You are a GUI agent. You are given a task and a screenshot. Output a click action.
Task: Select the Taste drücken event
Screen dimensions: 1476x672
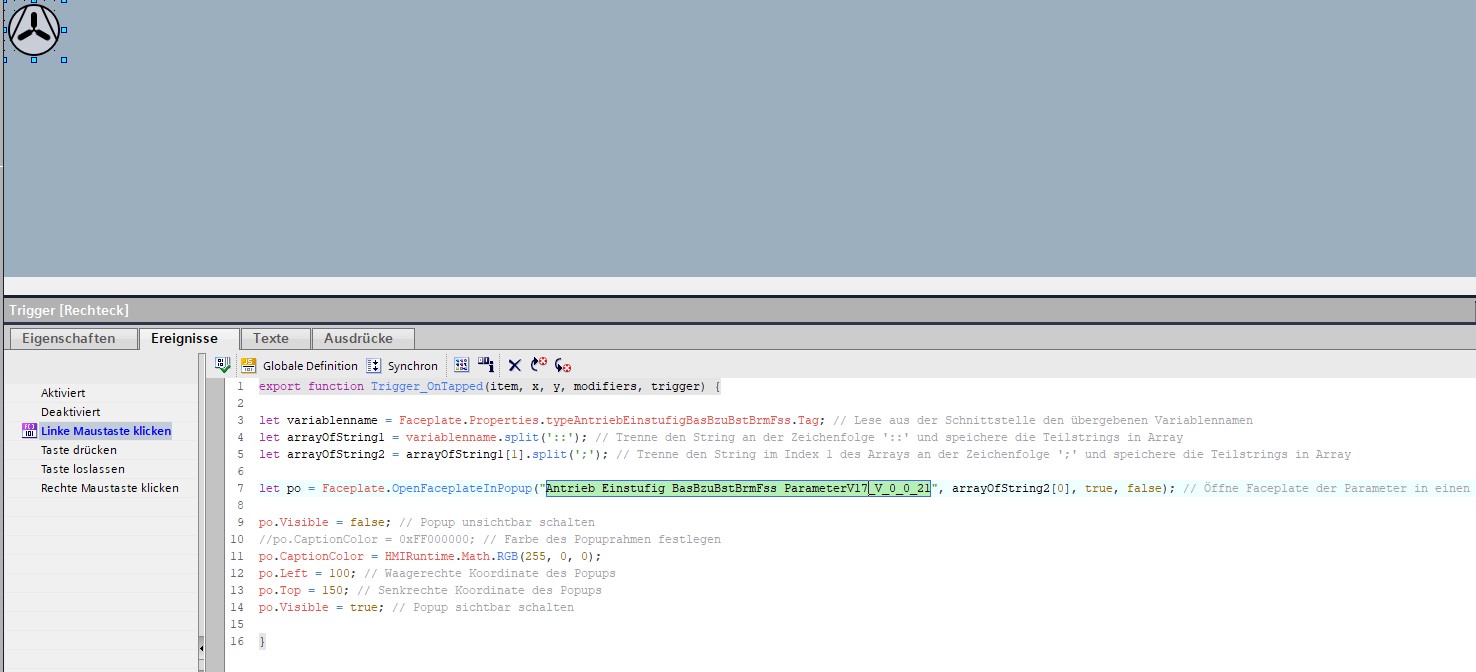tap(79, 450)
